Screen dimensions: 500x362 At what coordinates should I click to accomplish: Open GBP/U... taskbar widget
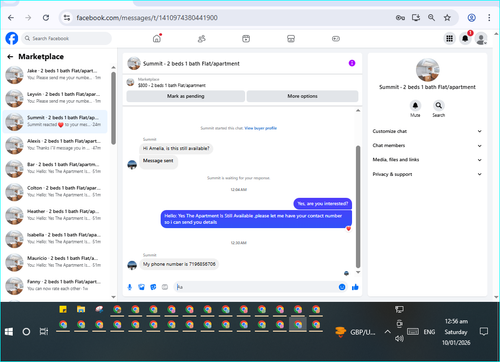[355, 332]
